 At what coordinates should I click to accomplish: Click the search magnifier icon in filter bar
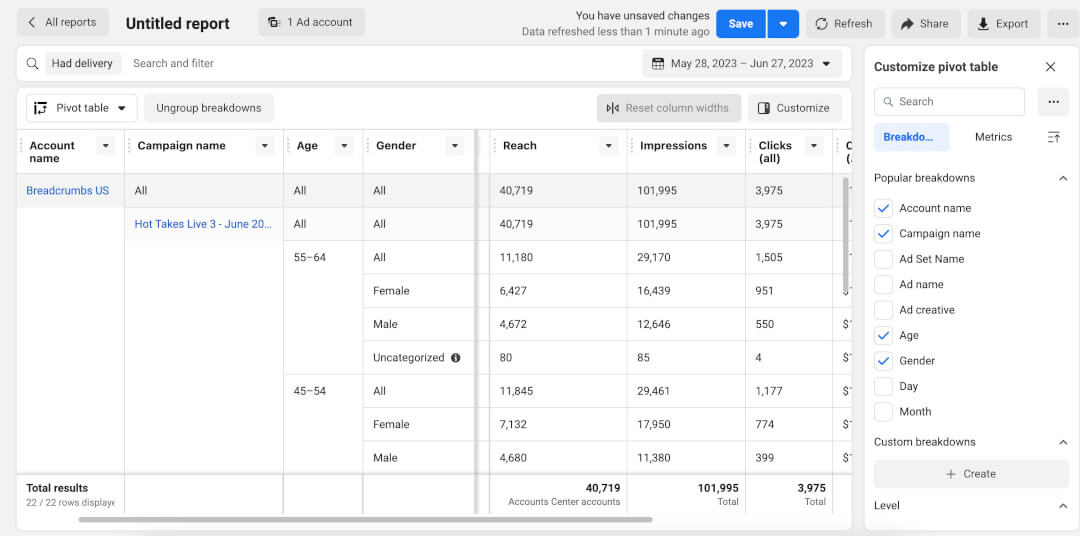pos(33,64)
